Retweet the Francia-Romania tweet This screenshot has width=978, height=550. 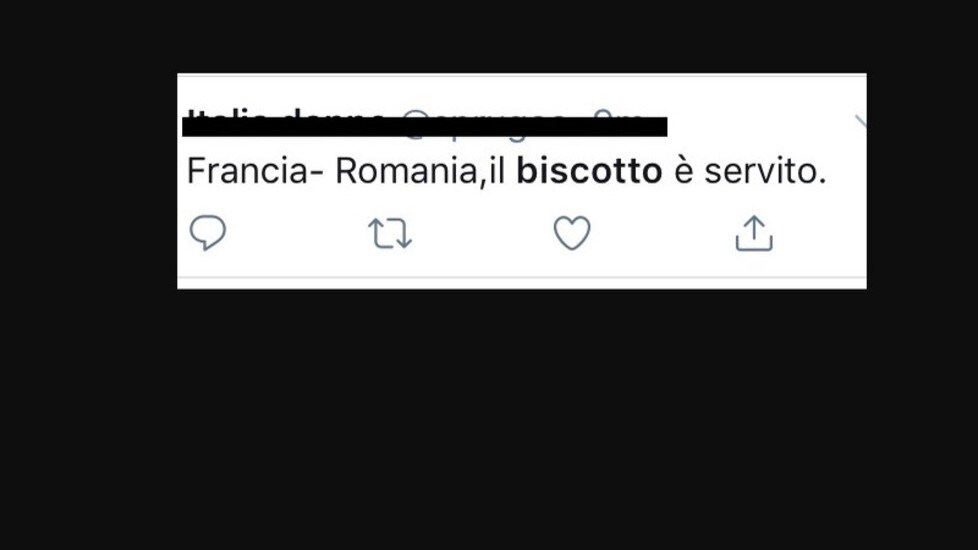tap(390, 233)
